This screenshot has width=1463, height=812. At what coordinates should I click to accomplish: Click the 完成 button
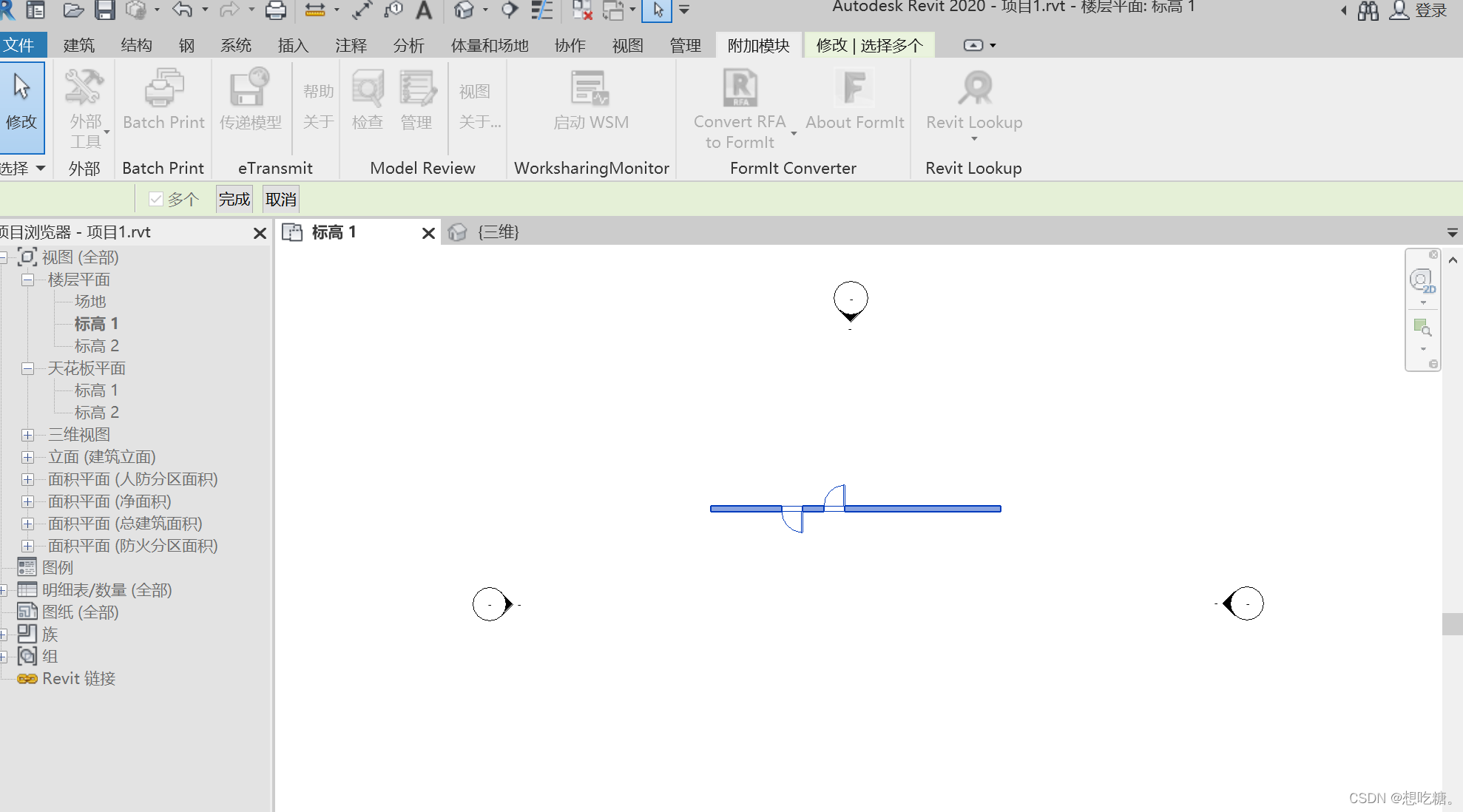click(234, 198)
